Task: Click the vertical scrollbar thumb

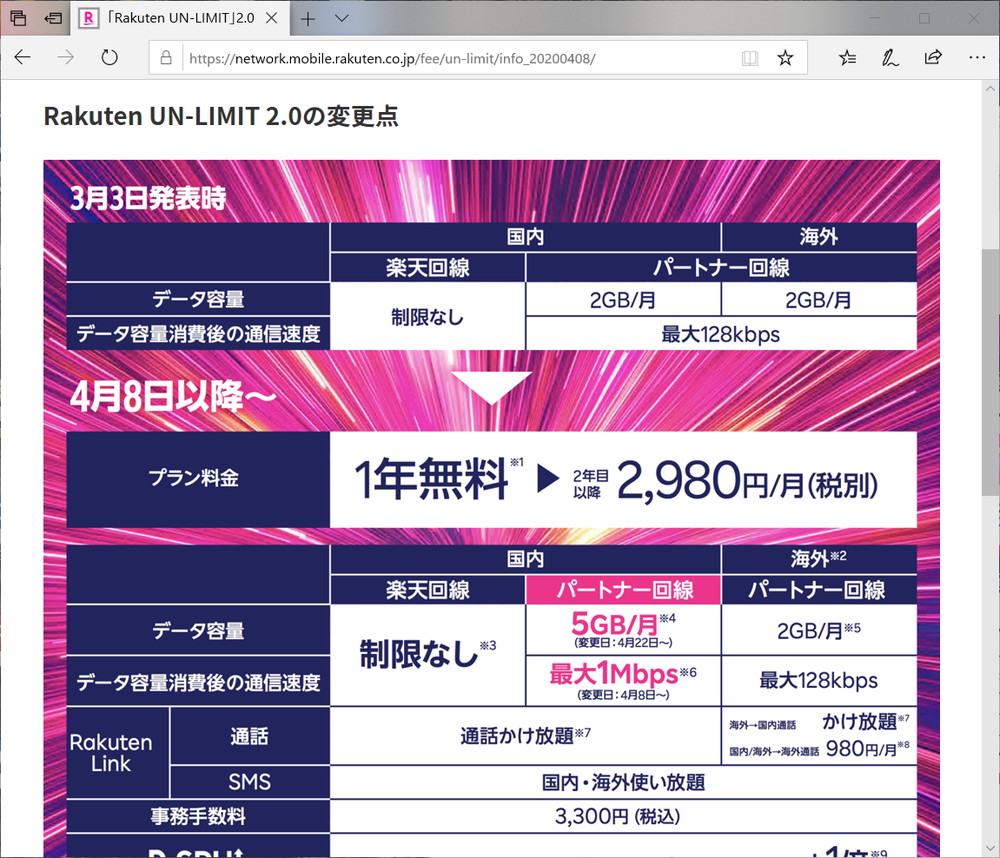Action: click(x=990, y=372)
